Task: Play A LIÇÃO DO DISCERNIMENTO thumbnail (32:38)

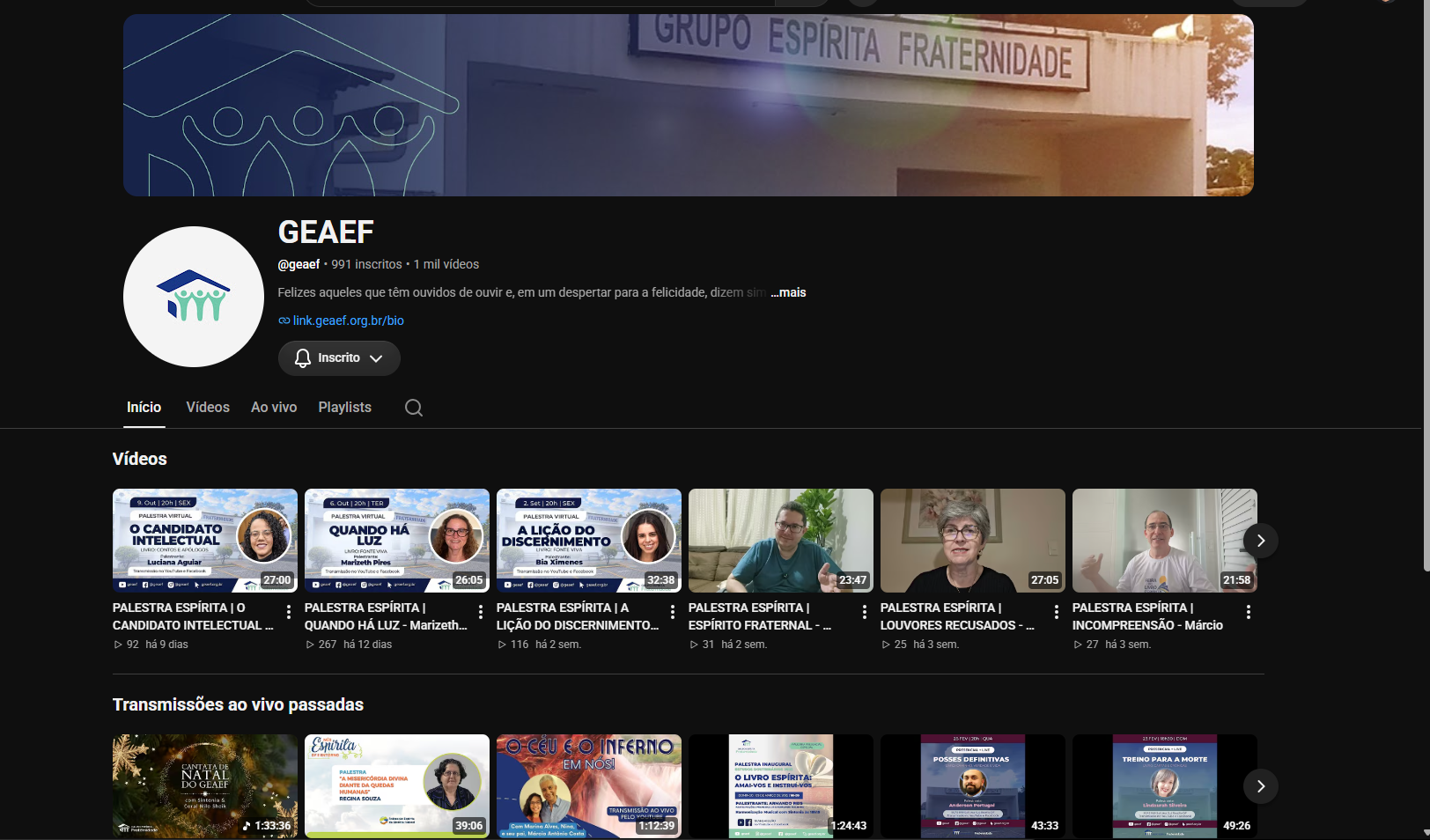Action: point(589,541)
